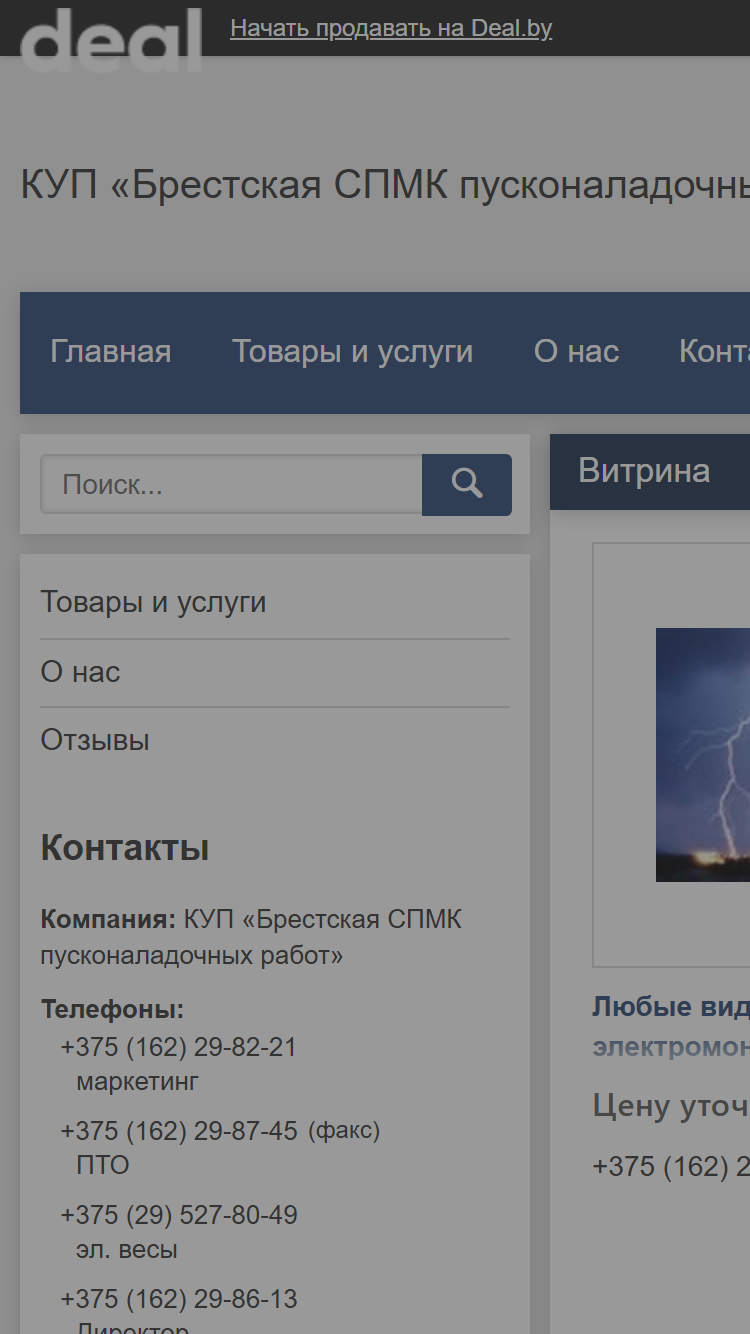The width and height of the screenshot is (750, 1334).
Task: Click the magnifier search button
Action: [467, 485]
